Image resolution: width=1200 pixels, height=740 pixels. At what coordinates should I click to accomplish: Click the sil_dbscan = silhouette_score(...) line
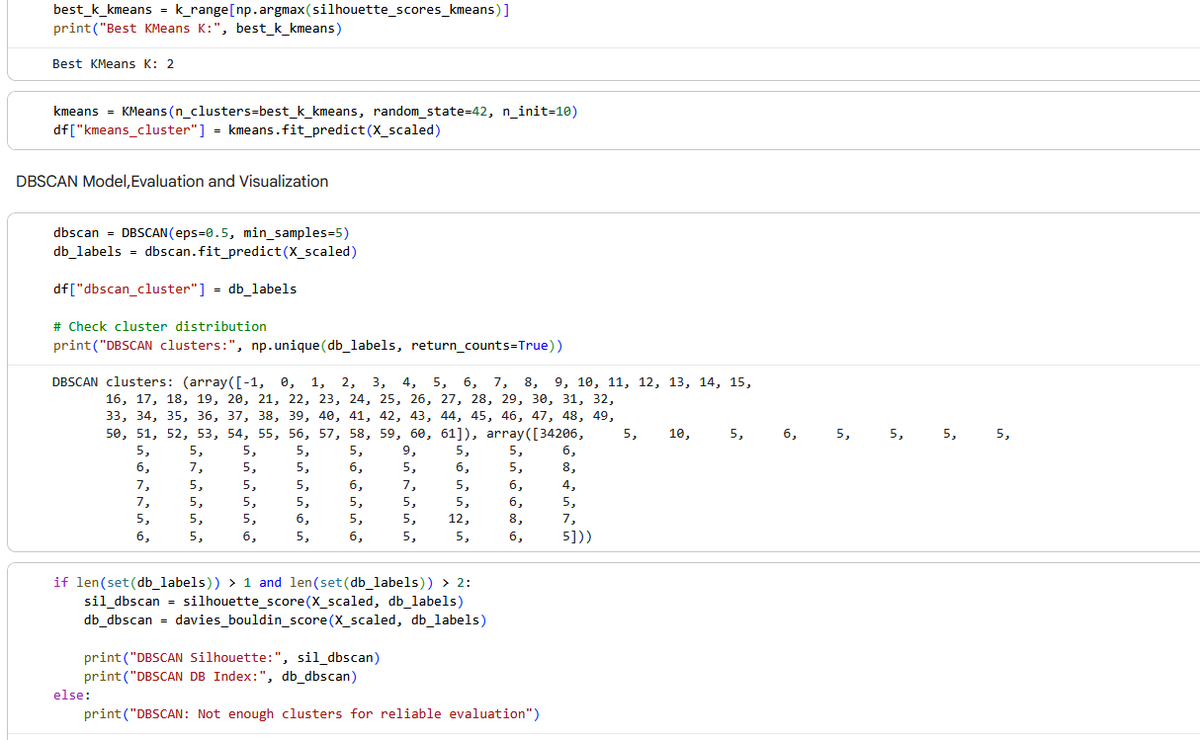click(x=274, y=601)
